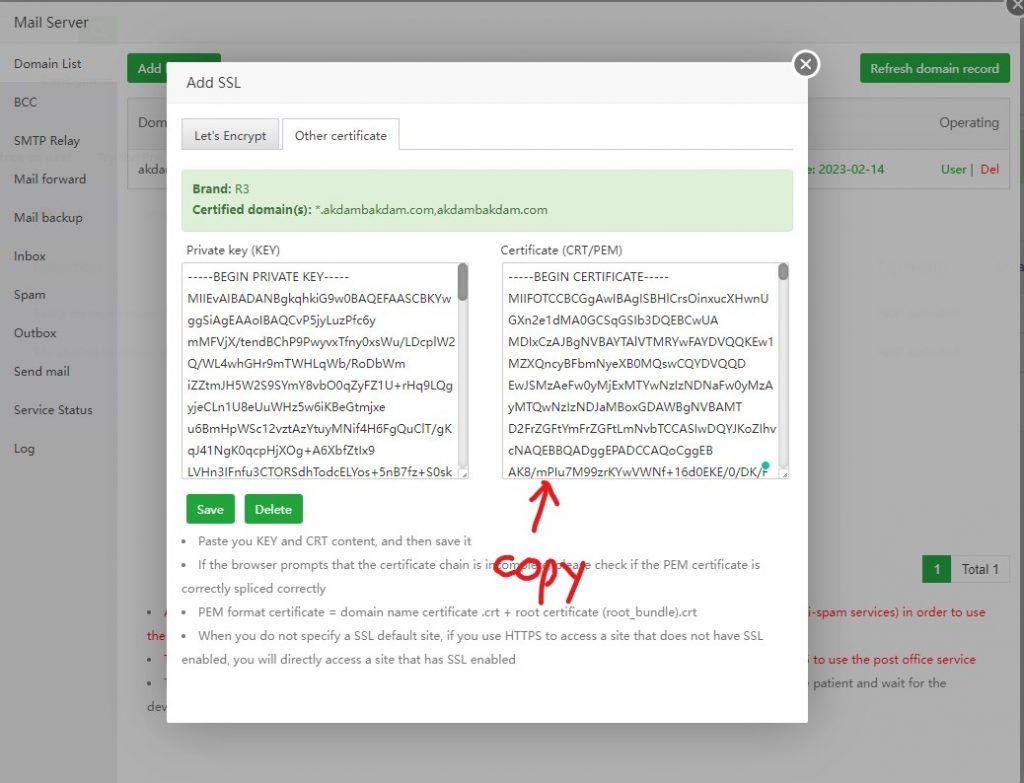
Task: Open the BCC sidebar item
Action: [x=25, y=102]
